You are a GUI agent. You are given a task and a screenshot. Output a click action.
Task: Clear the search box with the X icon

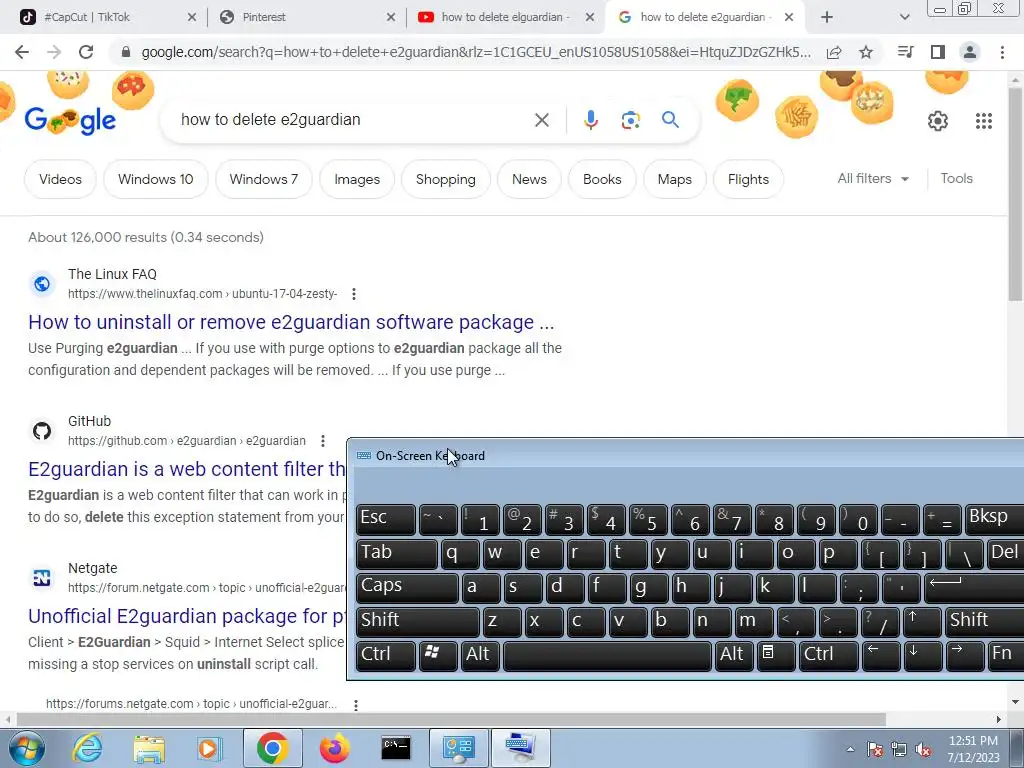[541, 120]
